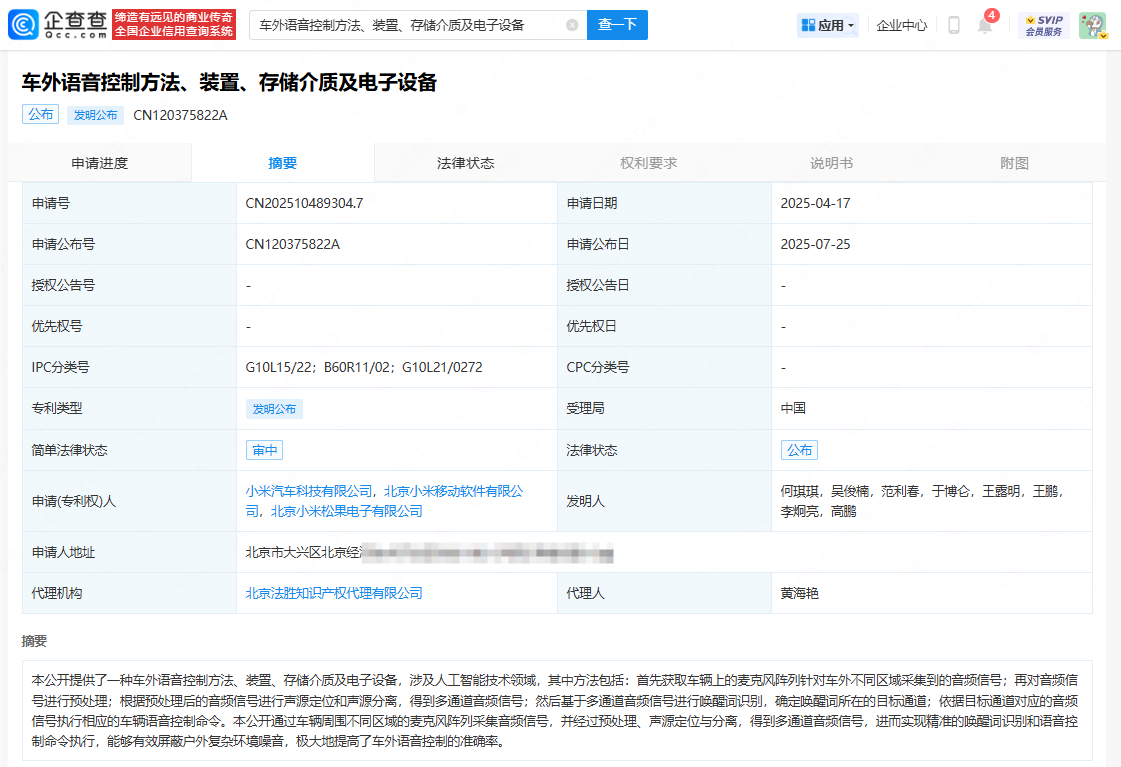This screenshot has height=767, width=1121.
Task: Open the user avatar menu
Action: [1092, 25]
